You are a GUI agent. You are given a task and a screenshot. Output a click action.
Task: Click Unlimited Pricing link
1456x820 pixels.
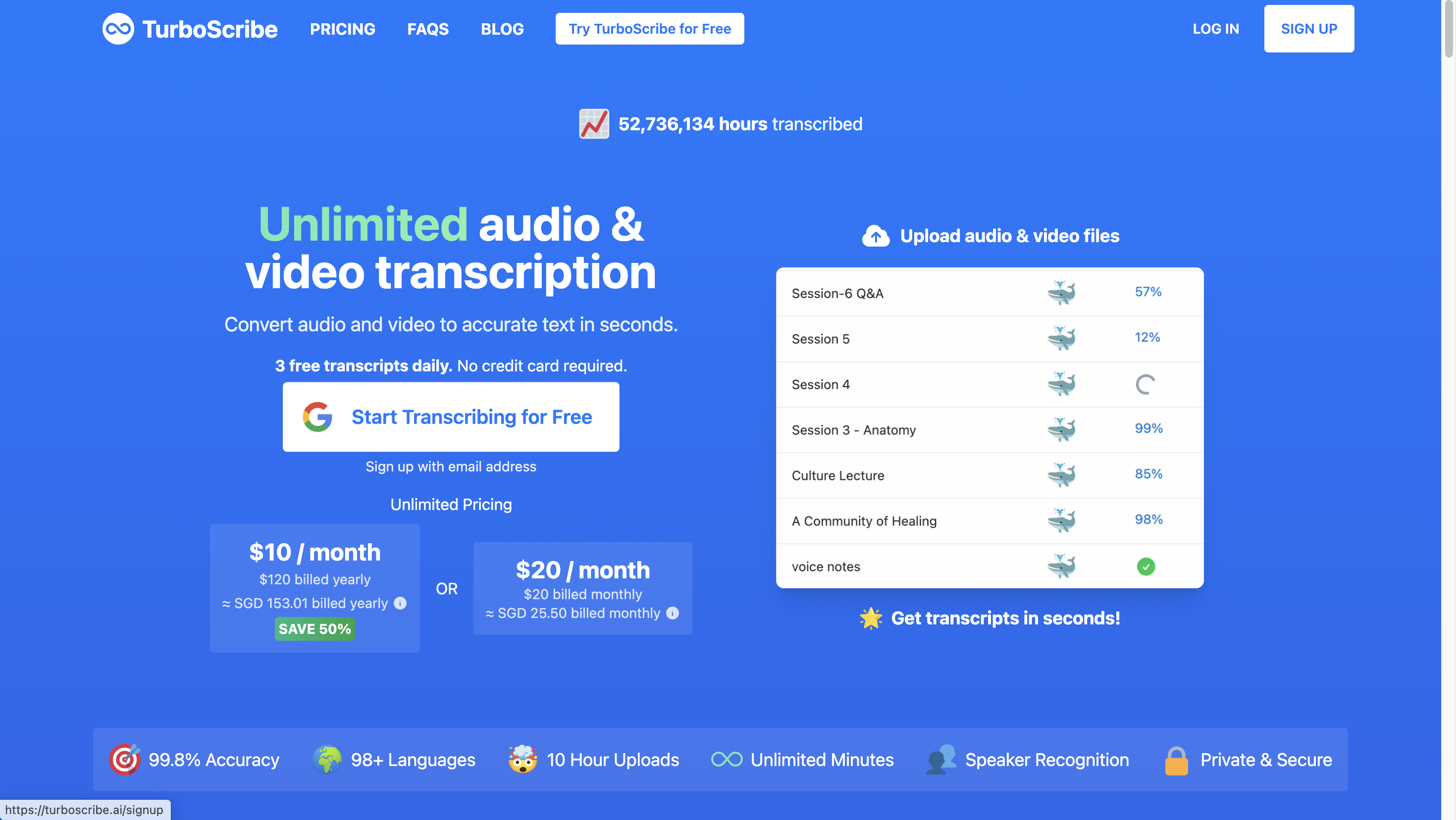tap(451, 504)
